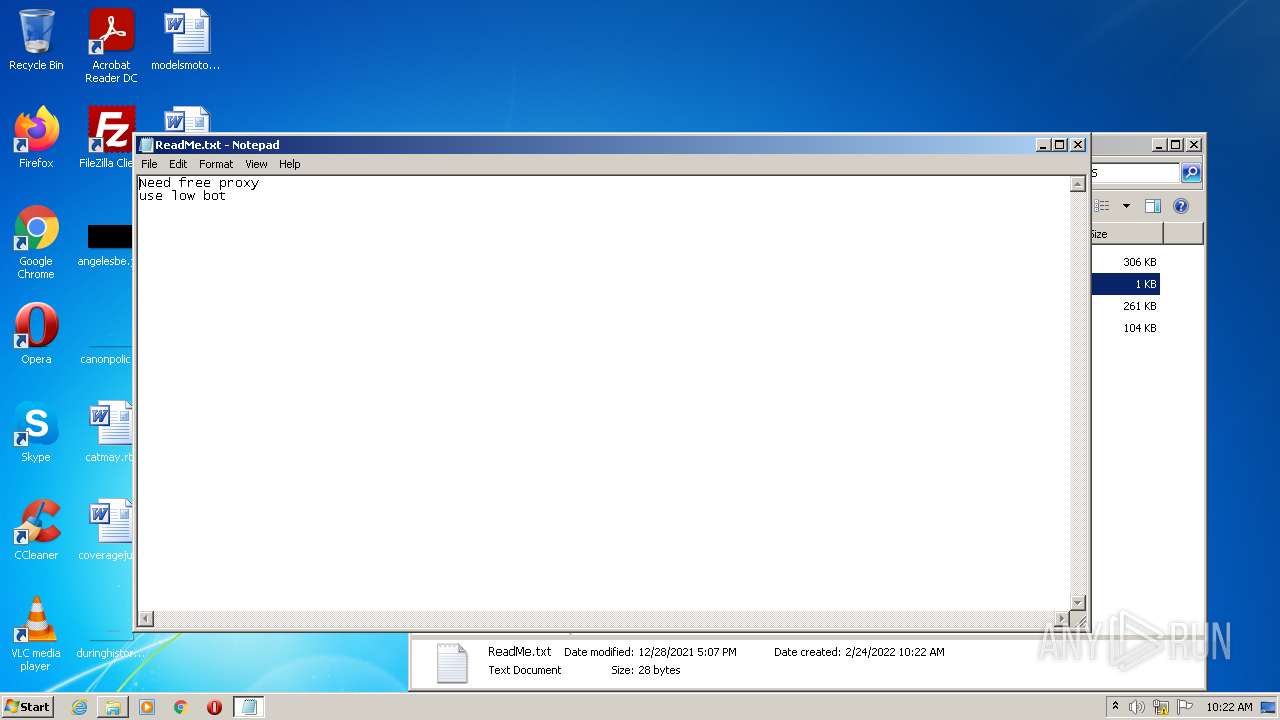This screenshot has width=1280, height=720.
Task: Select the coverageju Word document icon
Action: tap(110, 530)
